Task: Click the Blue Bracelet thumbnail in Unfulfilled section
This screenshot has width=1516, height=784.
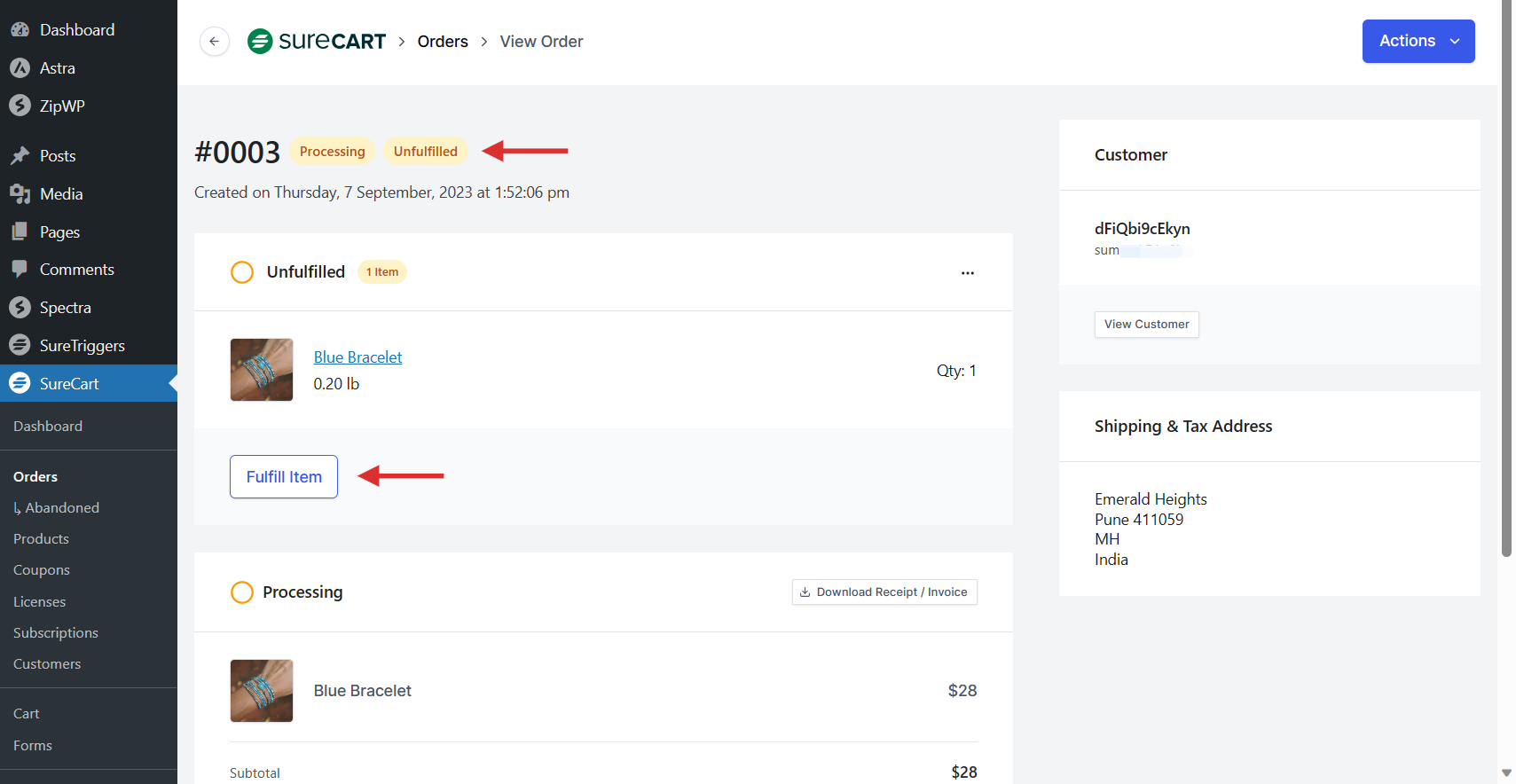Action: 262,370
